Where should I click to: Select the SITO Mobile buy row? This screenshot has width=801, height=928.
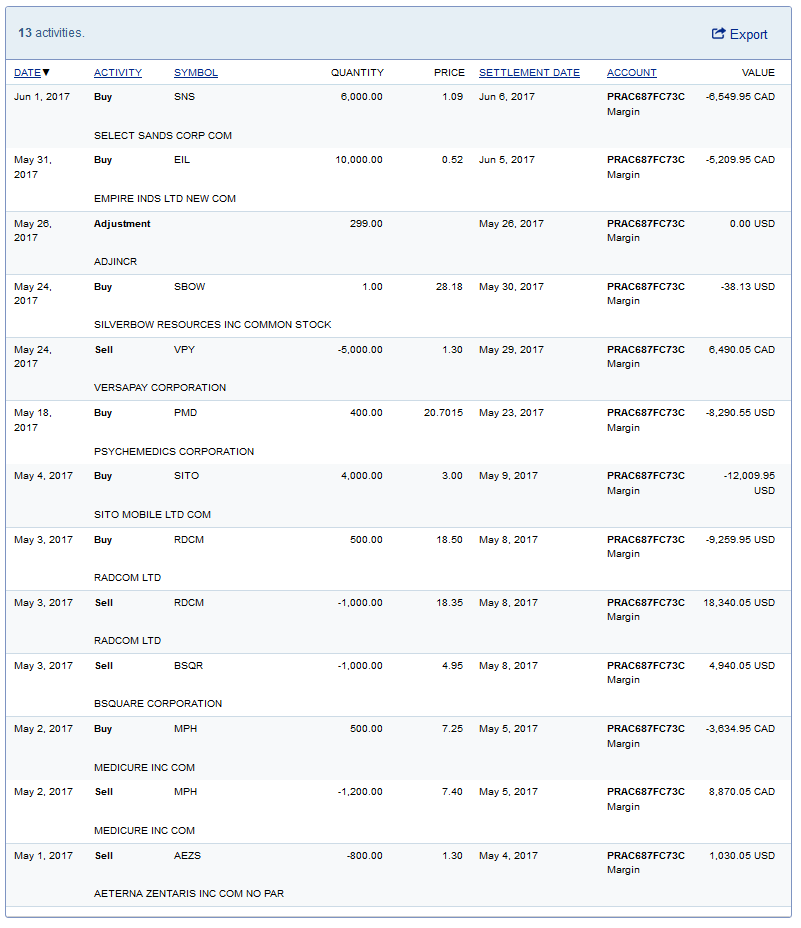pos(400,495)
